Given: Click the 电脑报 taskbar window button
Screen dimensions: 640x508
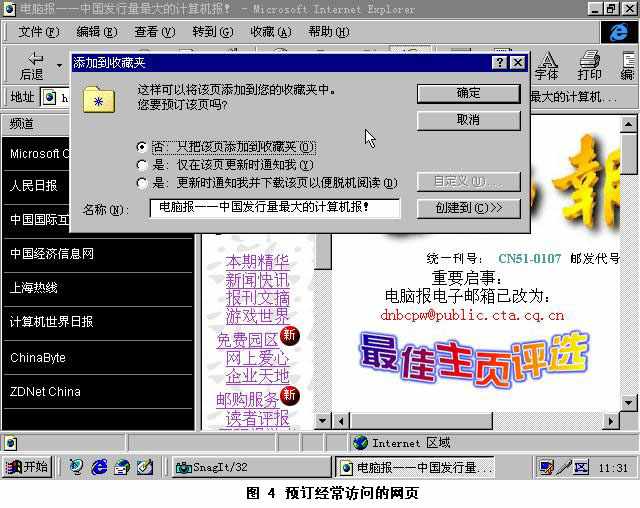Looking at the screenshot, I should (x=415, y=467).
